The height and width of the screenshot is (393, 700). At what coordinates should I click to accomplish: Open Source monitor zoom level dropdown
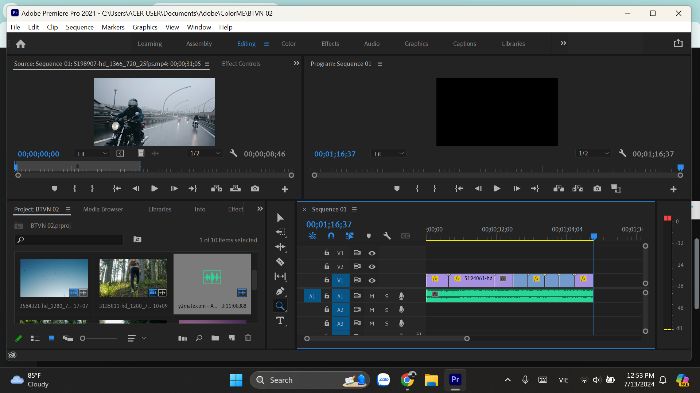coord(92,154)
